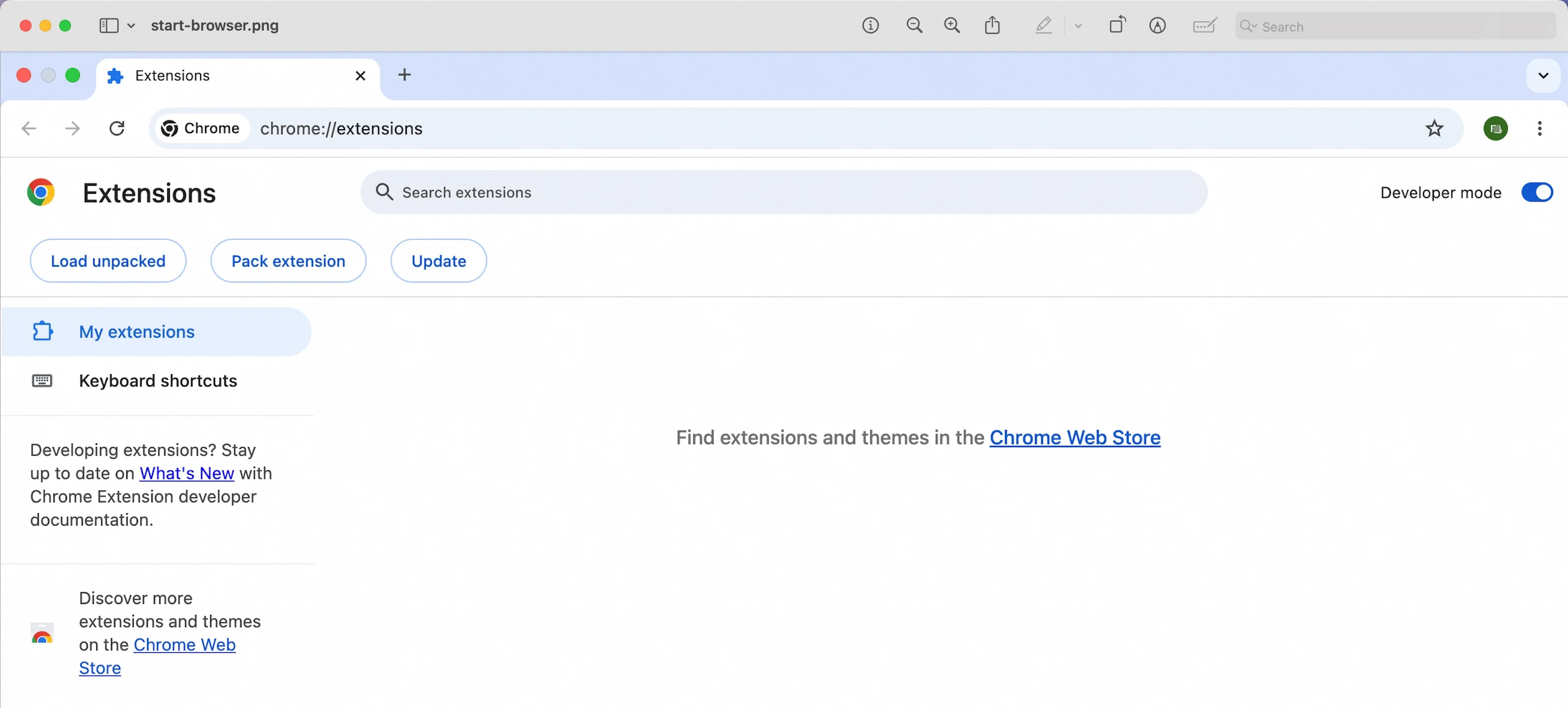Rotate the image in Preview

(1117, 25)
